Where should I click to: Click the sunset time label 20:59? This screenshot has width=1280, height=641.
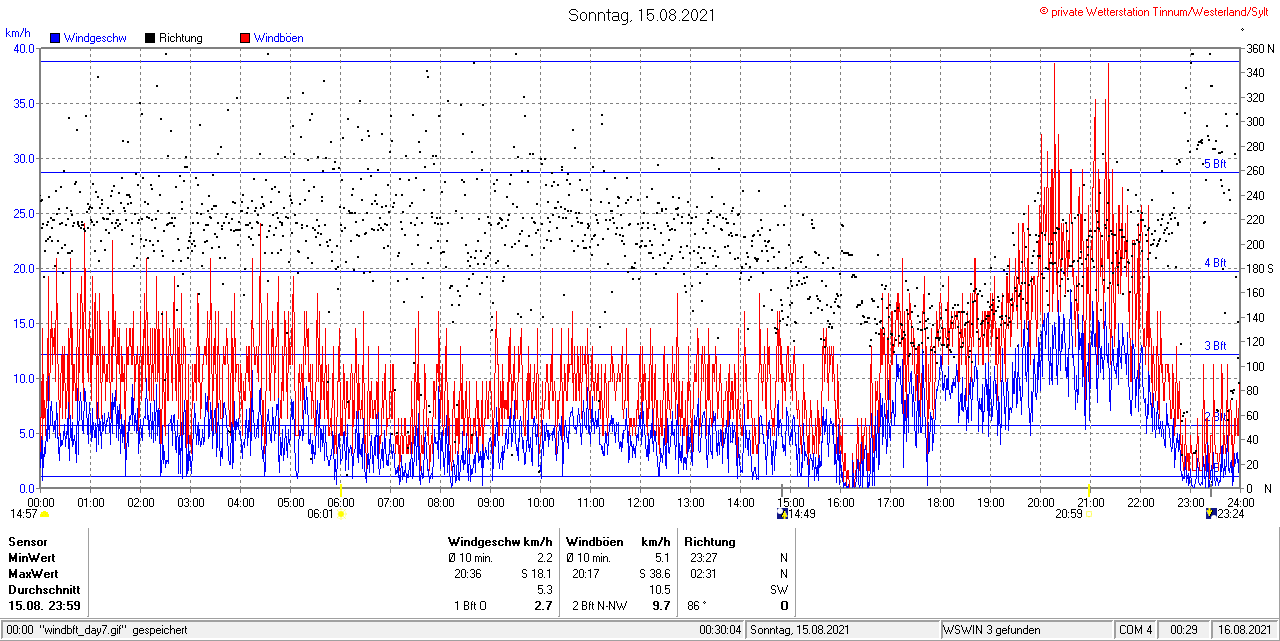pyautogui.click(x=1068, y=514)
